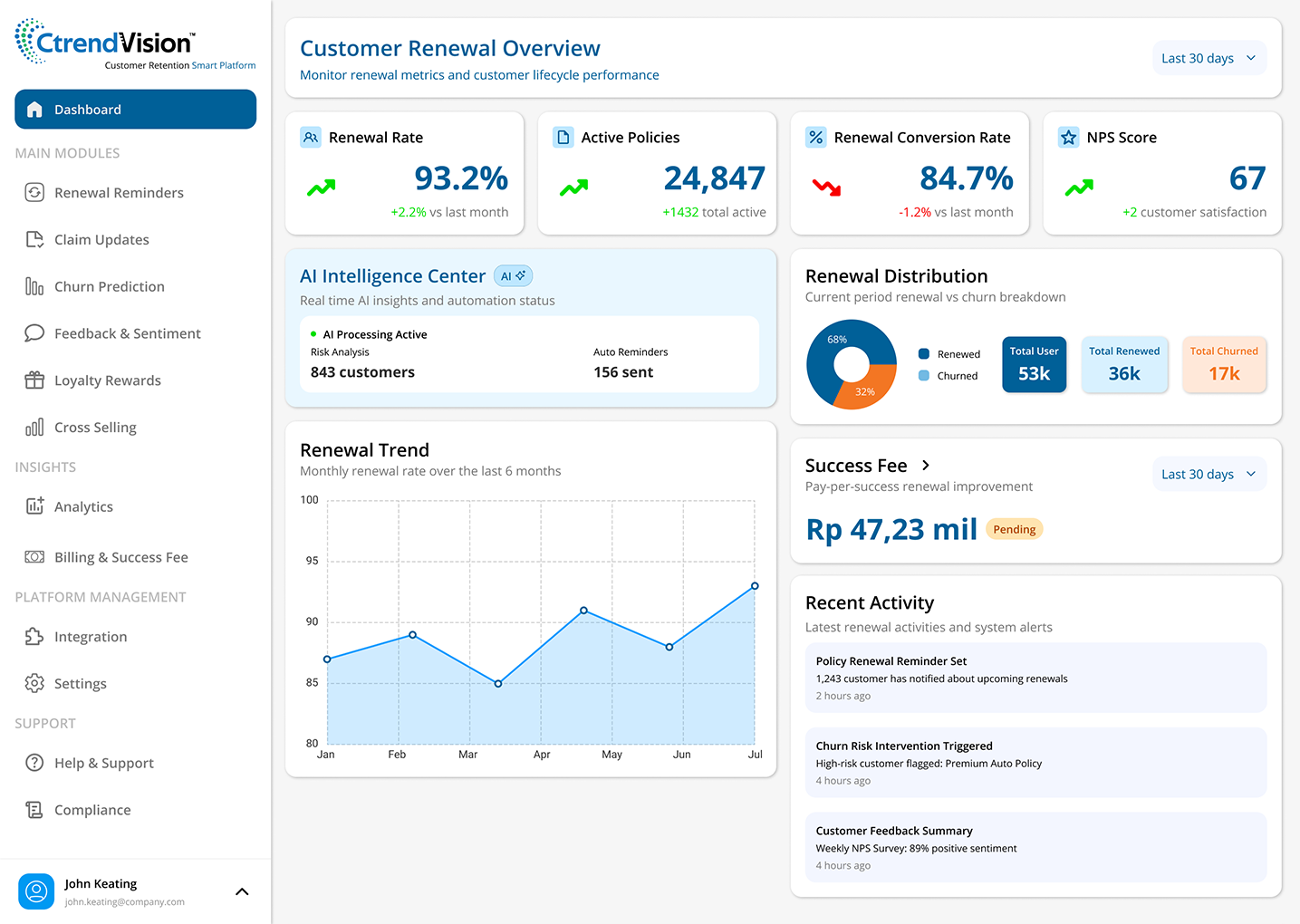Toggle the Churned legend item

pos(949,376)
